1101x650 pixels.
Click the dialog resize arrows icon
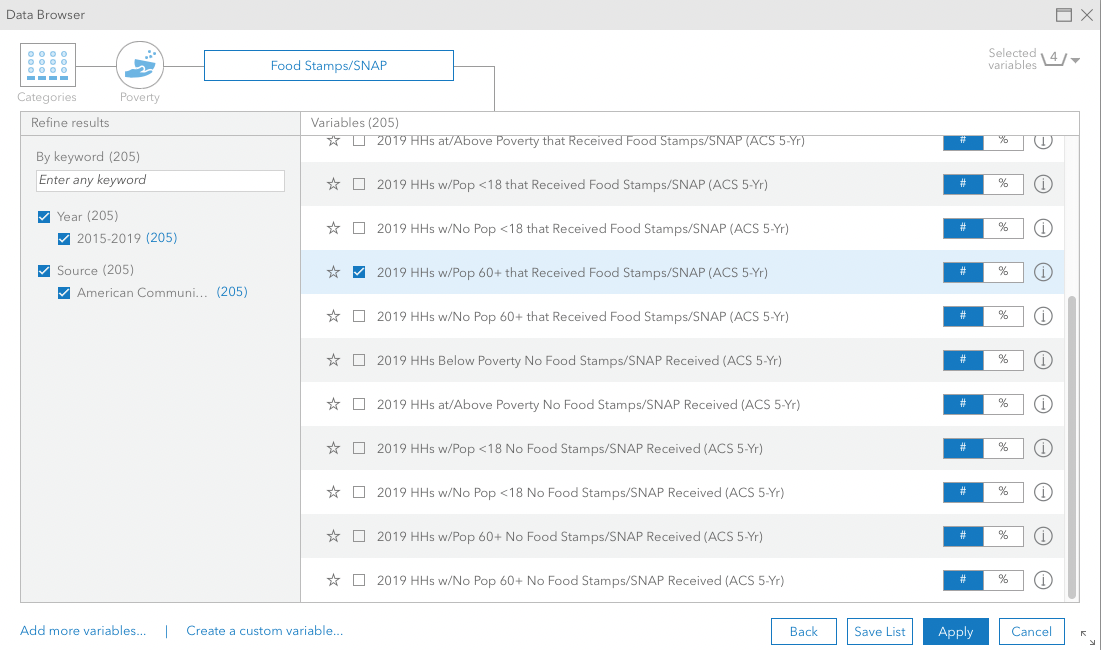[1088, 637]
